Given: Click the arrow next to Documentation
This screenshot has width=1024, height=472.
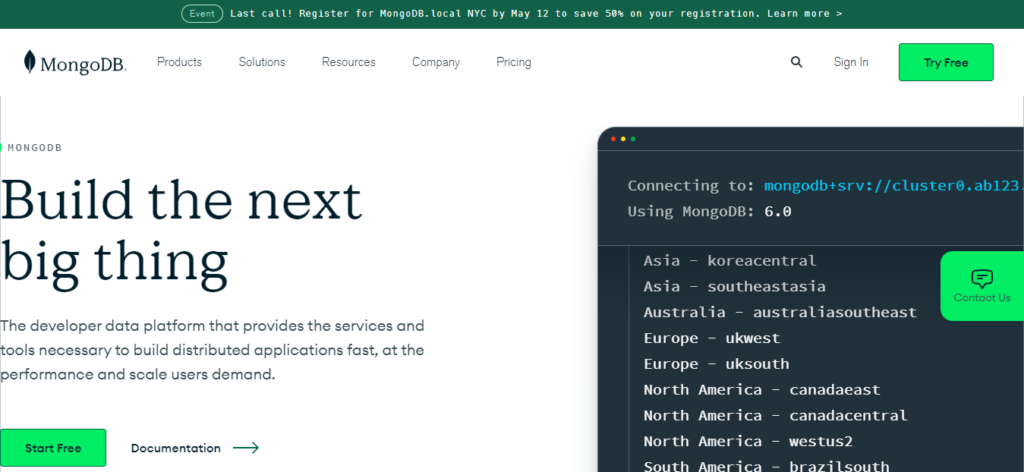Looking at the screenshot, I should [x=246, y=448].
